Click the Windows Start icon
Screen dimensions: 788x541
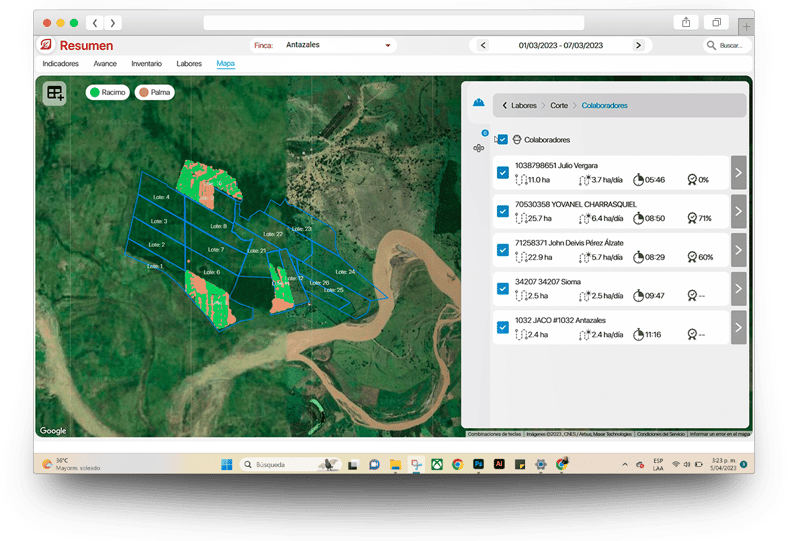tap(226, 464)
